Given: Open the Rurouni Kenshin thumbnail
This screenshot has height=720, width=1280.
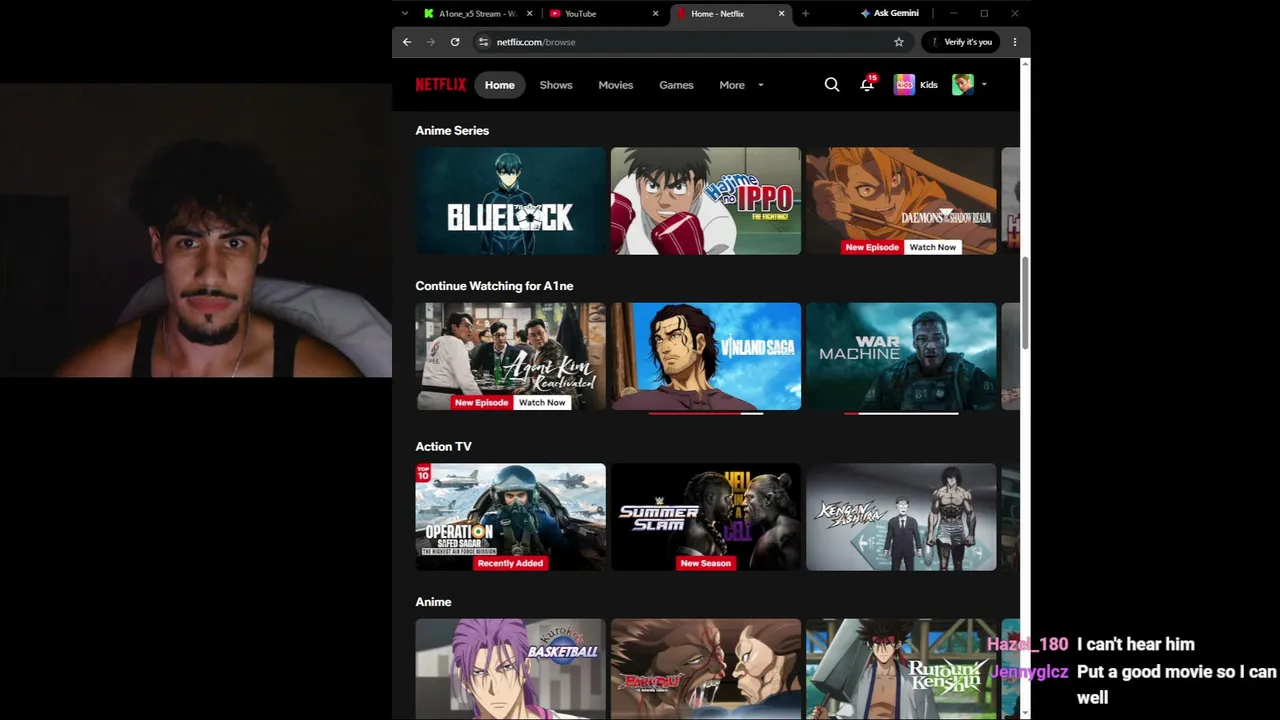Looking at the screenshot, I should [x=901, y=669].
